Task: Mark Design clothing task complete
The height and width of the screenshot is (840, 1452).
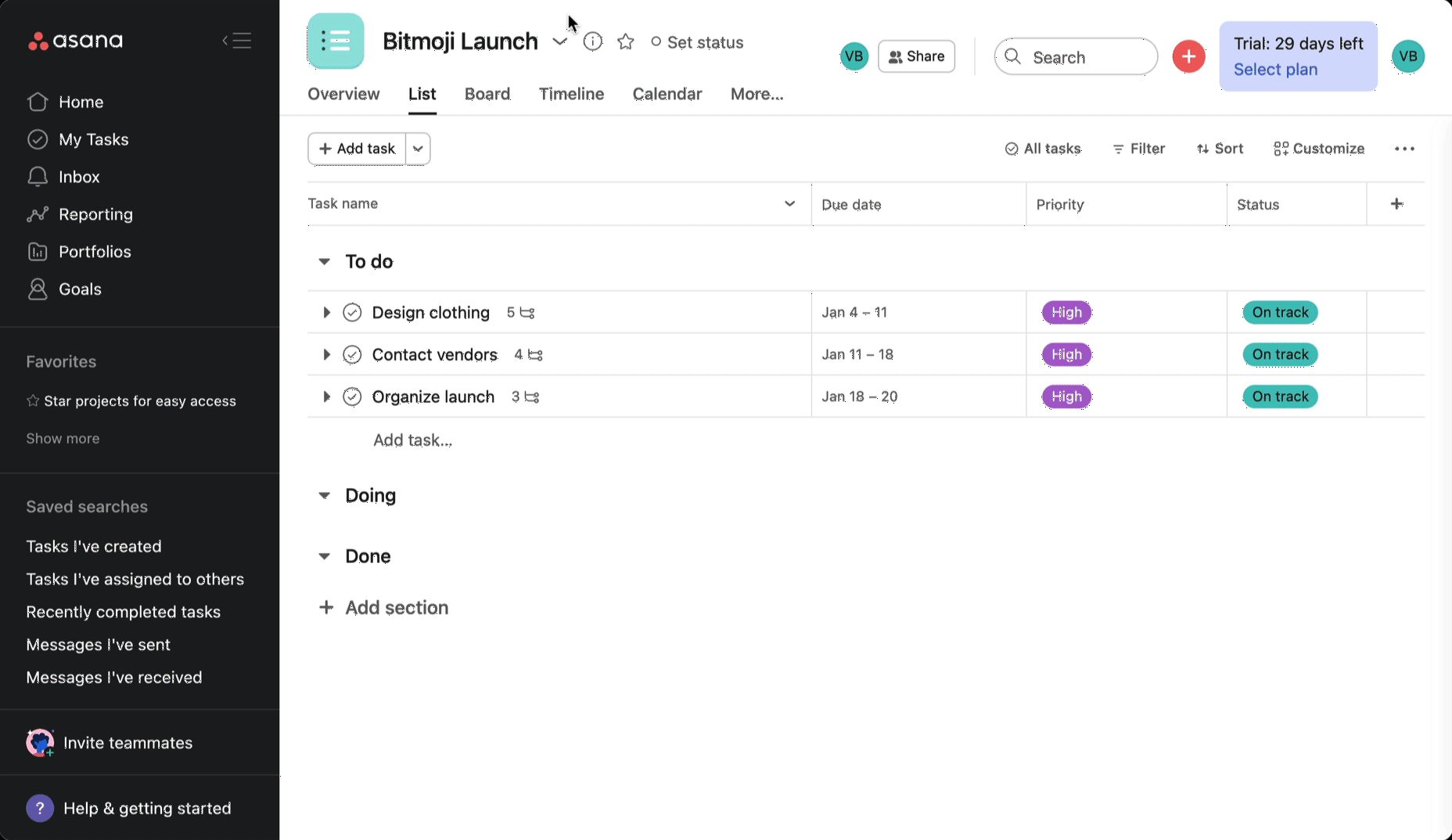Action: [x=352, y=313]
